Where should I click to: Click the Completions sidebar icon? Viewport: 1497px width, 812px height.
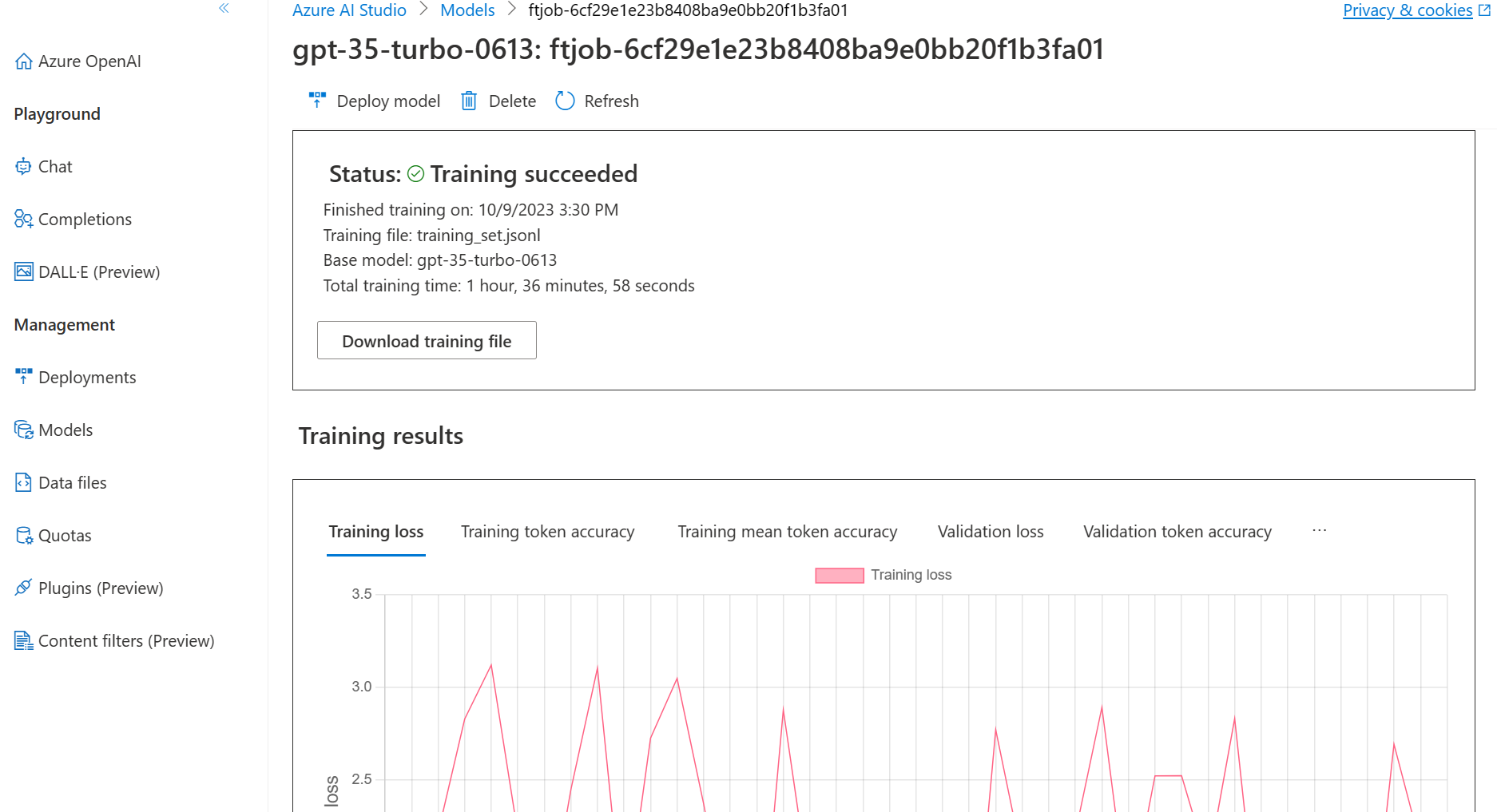(x=23, y=220)
